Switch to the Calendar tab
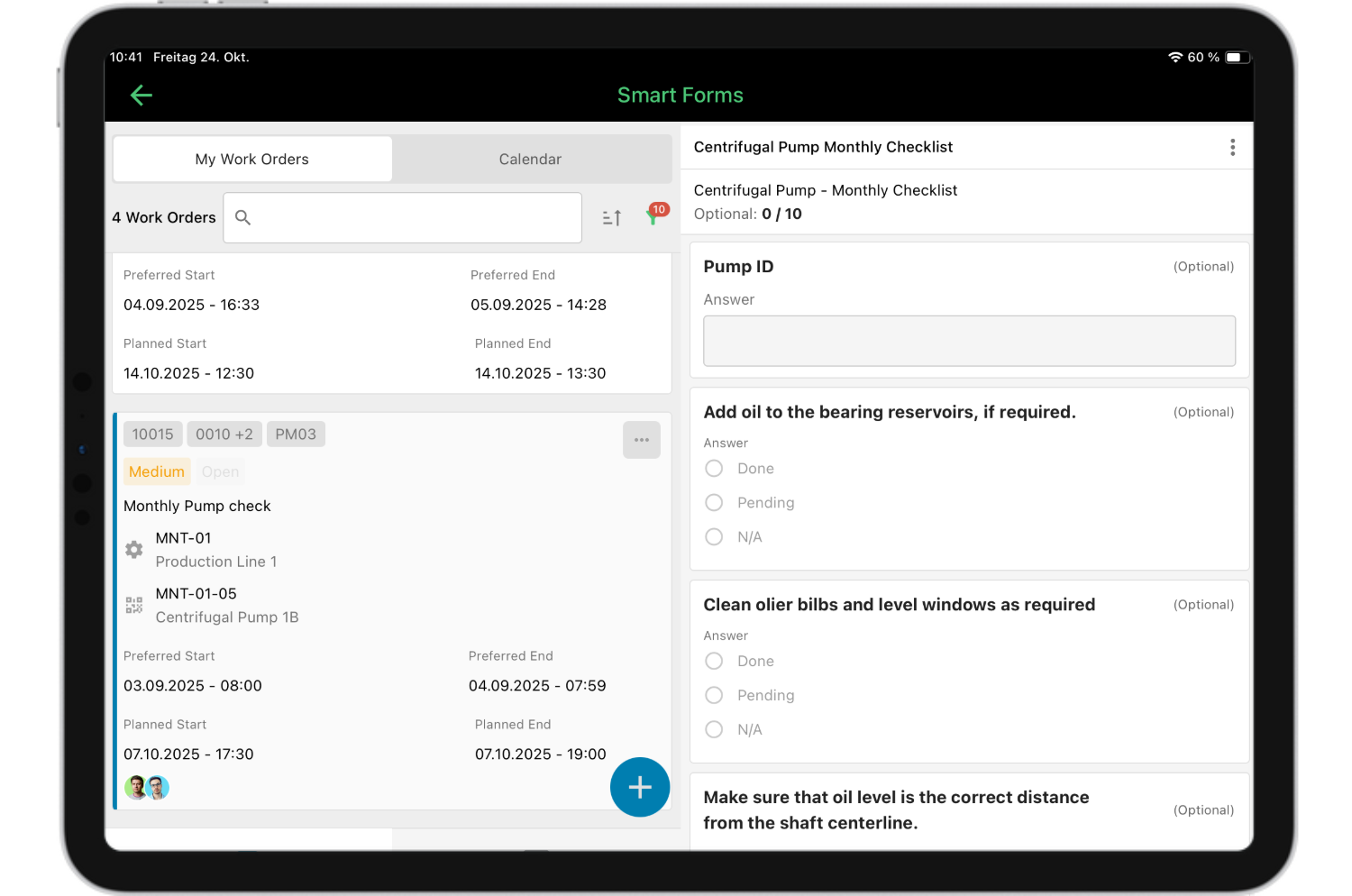Viewport: 1352px width, 896px height. pos(530,159)
